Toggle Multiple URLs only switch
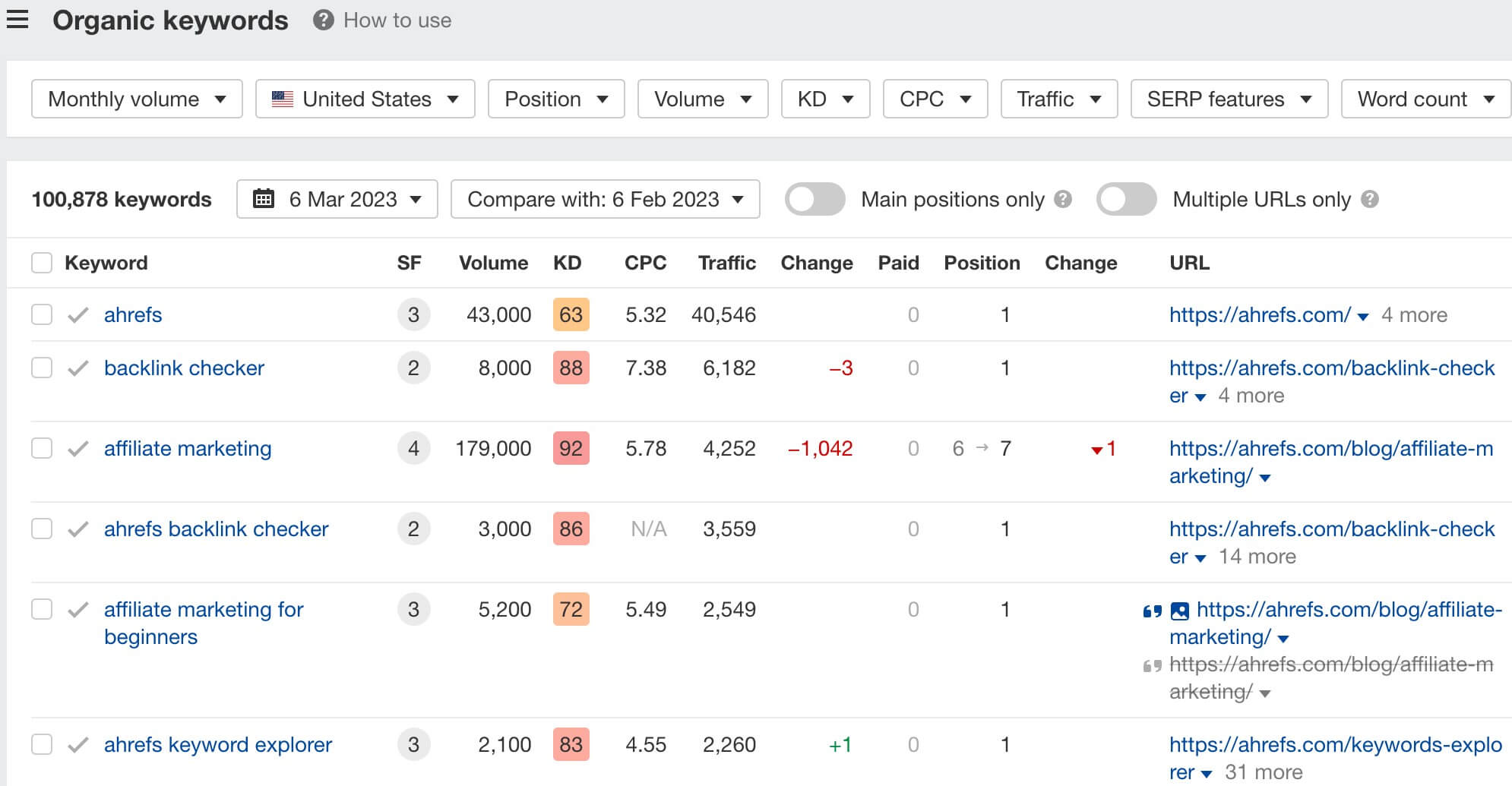Image resolution: width=1512 pixels, height=786 pixels. click(1126, 199)
